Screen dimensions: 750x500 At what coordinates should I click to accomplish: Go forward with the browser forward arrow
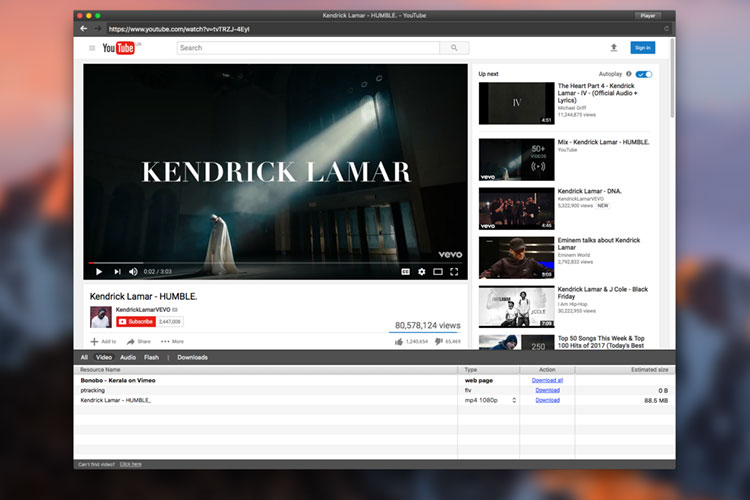coord(98,29)
